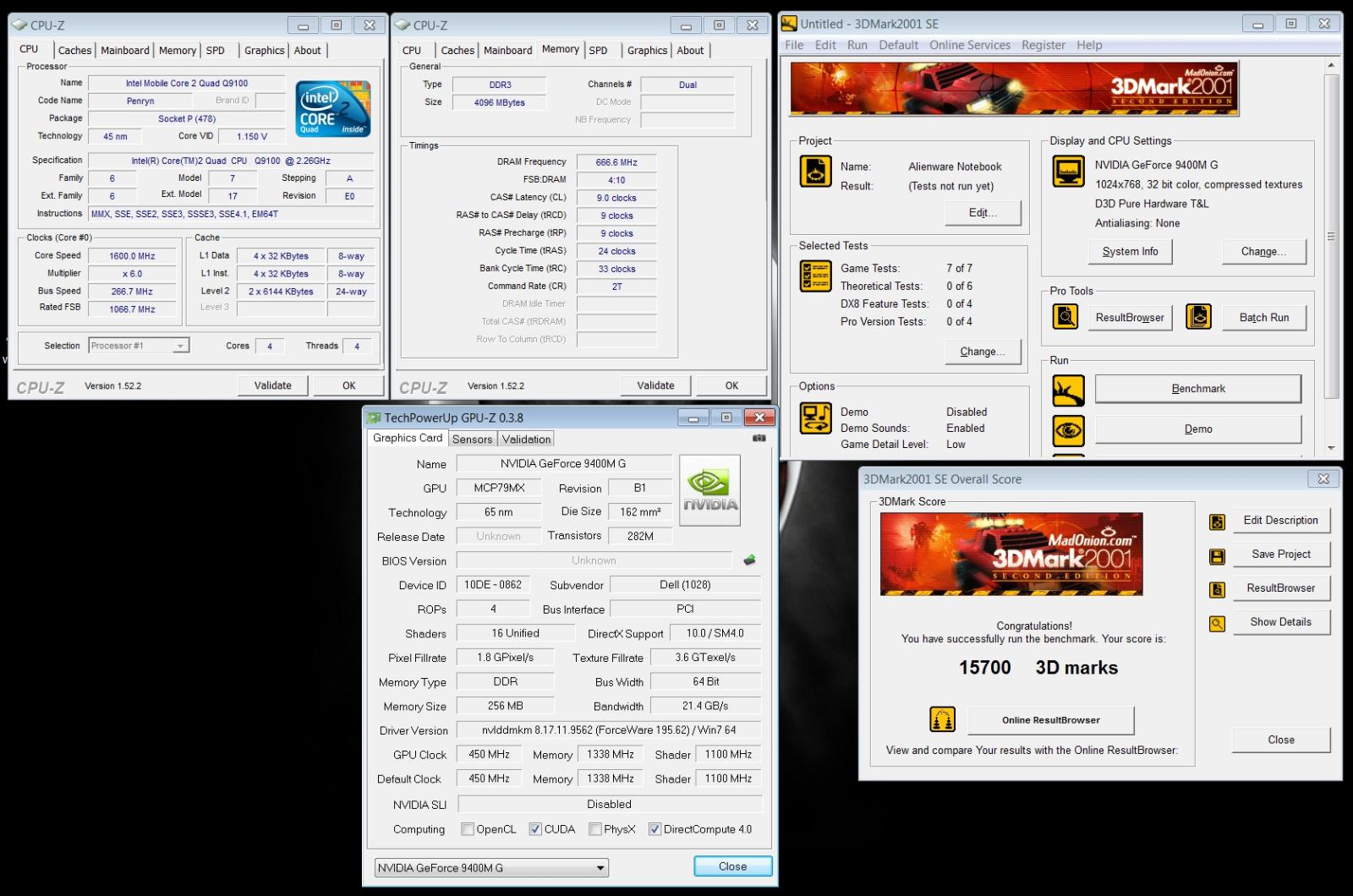Click the Intel Core 2 Quad logo in CPU-Z
1353x896 pixels.
[333, 108]
